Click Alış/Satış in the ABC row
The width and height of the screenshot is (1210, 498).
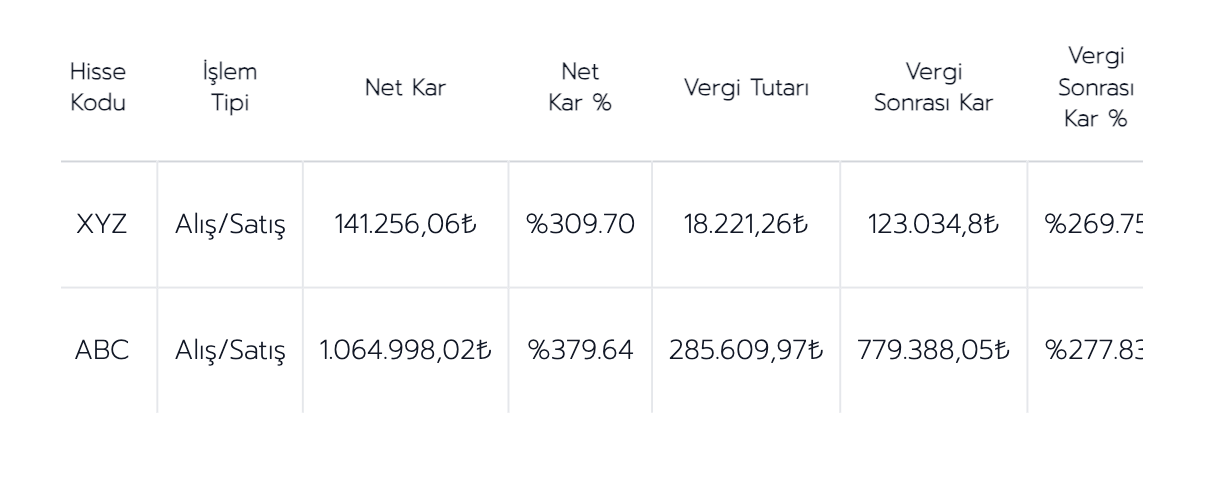[230, 350]
